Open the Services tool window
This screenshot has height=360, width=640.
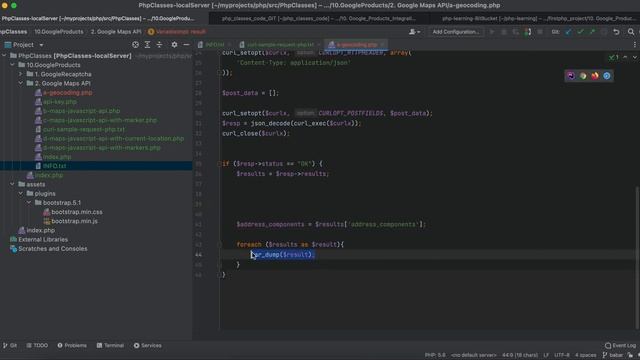point(147,345)
